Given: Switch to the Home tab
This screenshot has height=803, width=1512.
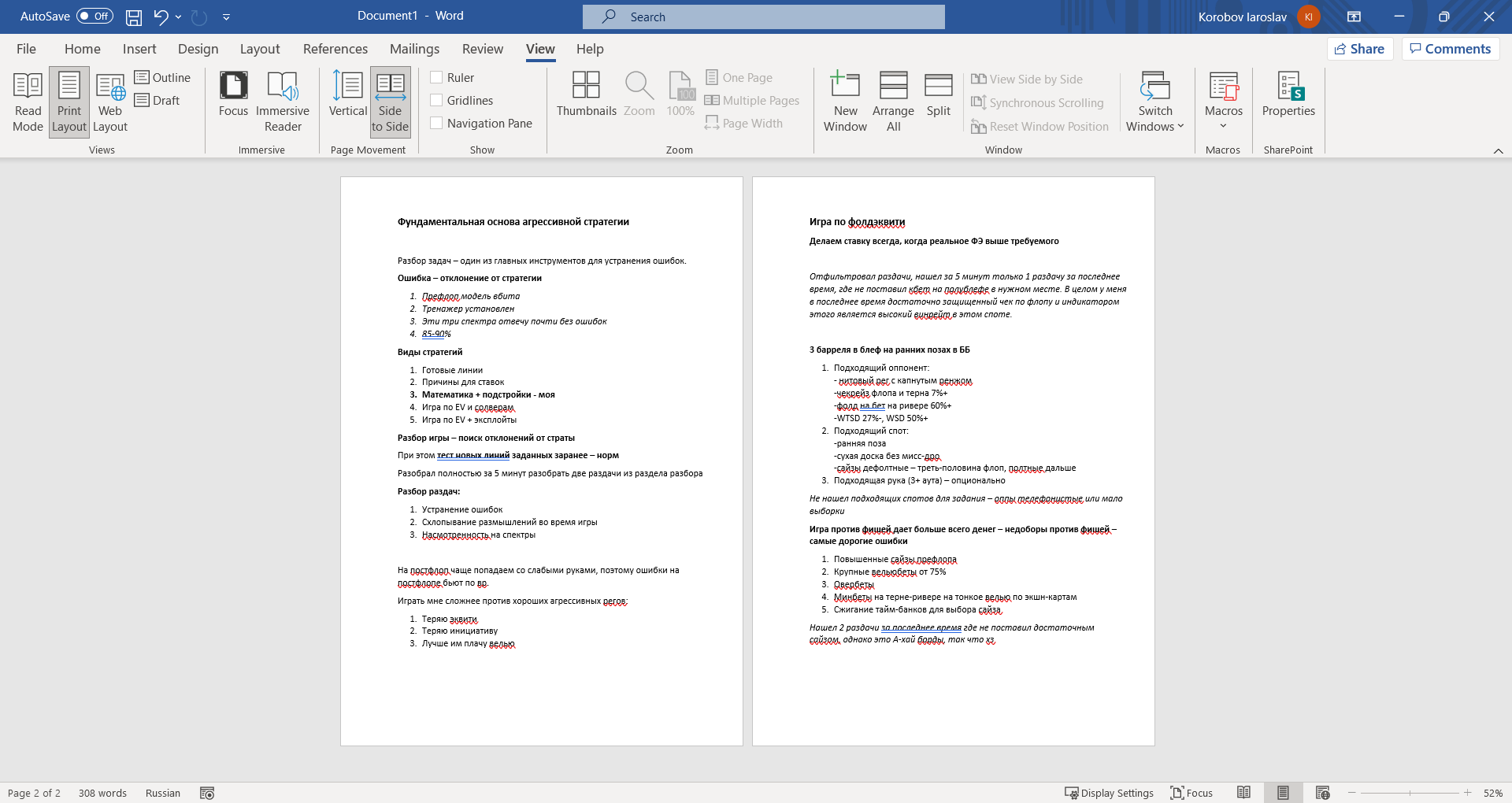Looking at the screenshot, I should (x=83, y=49).
